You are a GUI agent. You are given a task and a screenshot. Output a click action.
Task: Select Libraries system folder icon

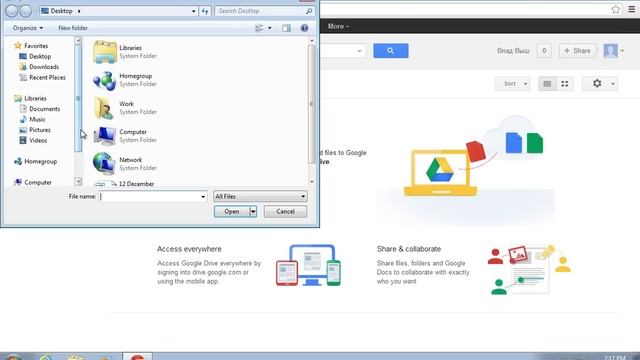[104, 52]
